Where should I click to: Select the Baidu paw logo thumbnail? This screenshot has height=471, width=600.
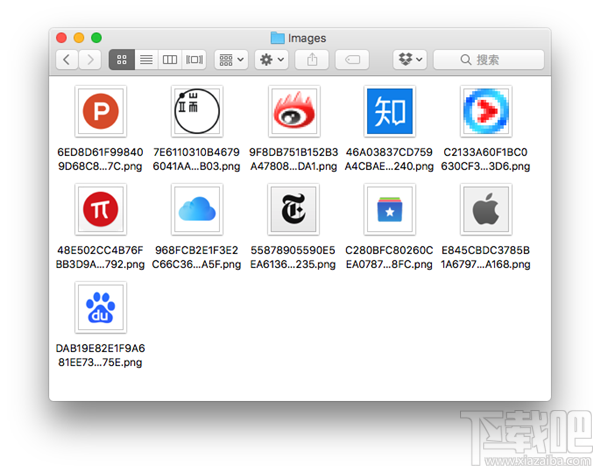101,307
